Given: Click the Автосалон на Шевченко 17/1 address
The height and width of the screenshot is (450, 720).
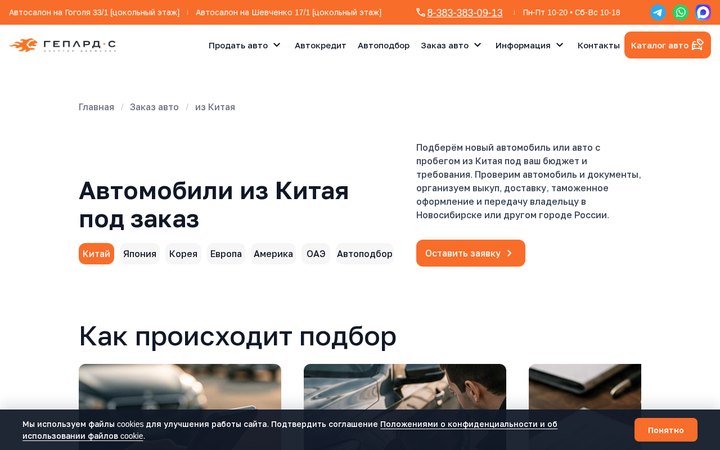Looking at the screenshot, I should point(288,12).
